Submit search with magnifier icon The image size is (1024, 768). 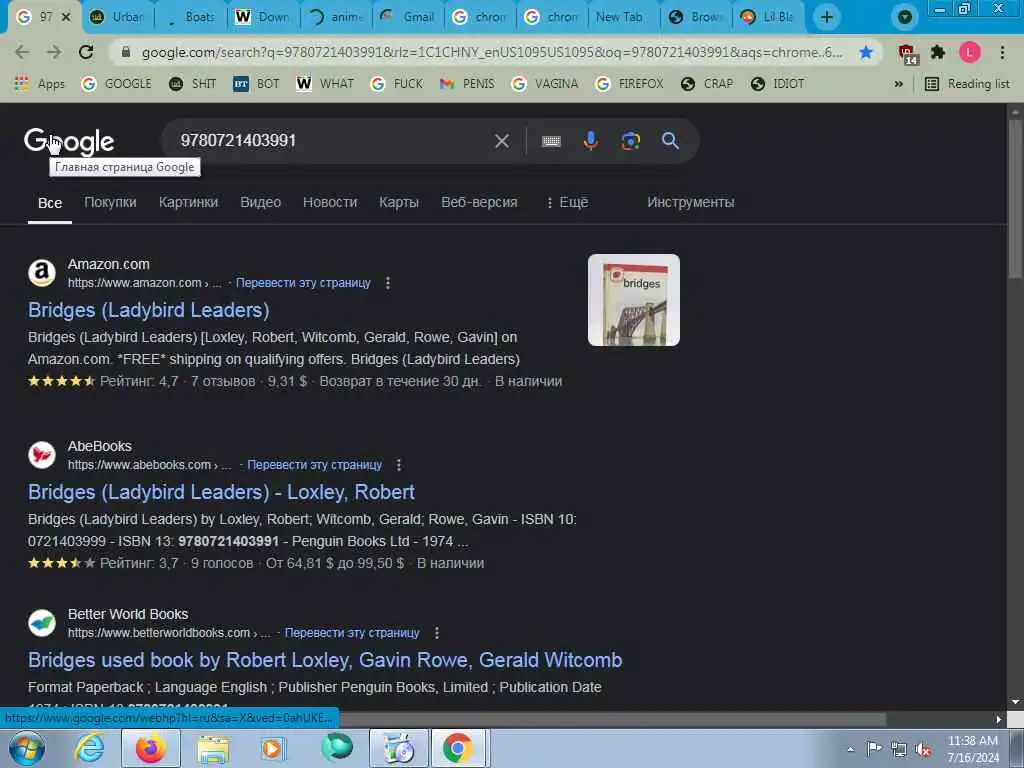670,140
